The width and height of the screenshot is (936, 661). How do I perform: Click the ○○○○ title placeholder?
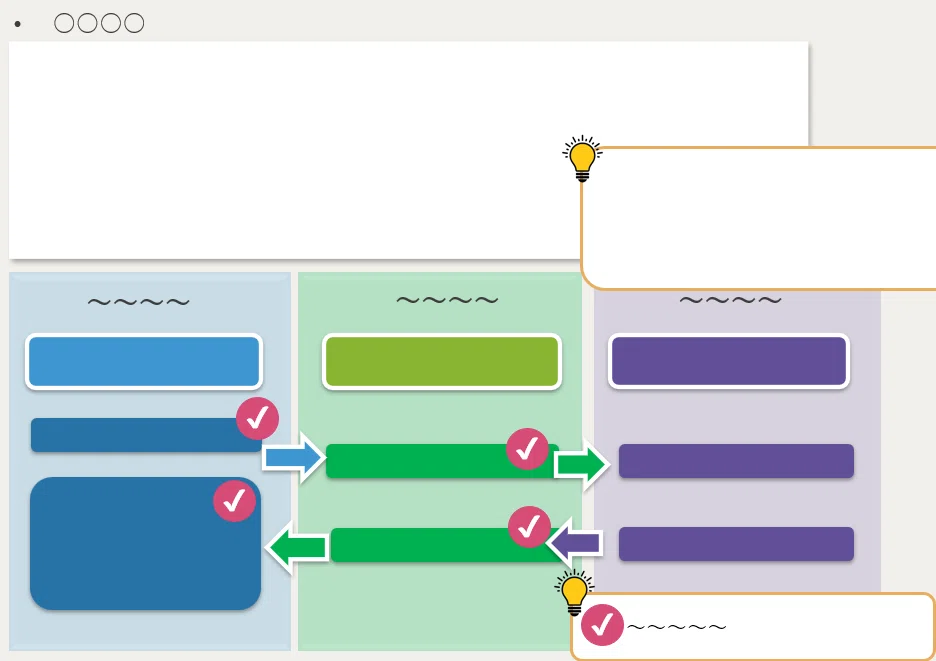pos(99,23)
